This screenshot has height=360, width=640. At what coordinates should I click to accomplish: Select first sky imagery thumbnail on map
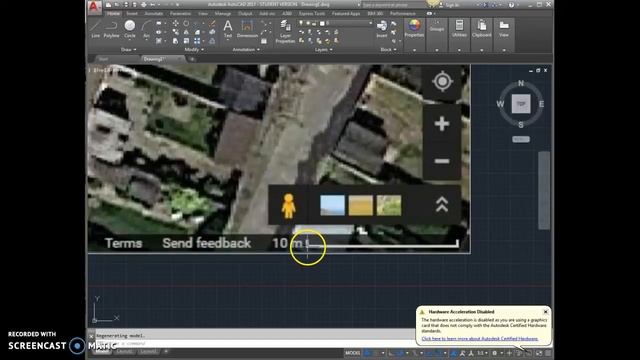332,205
